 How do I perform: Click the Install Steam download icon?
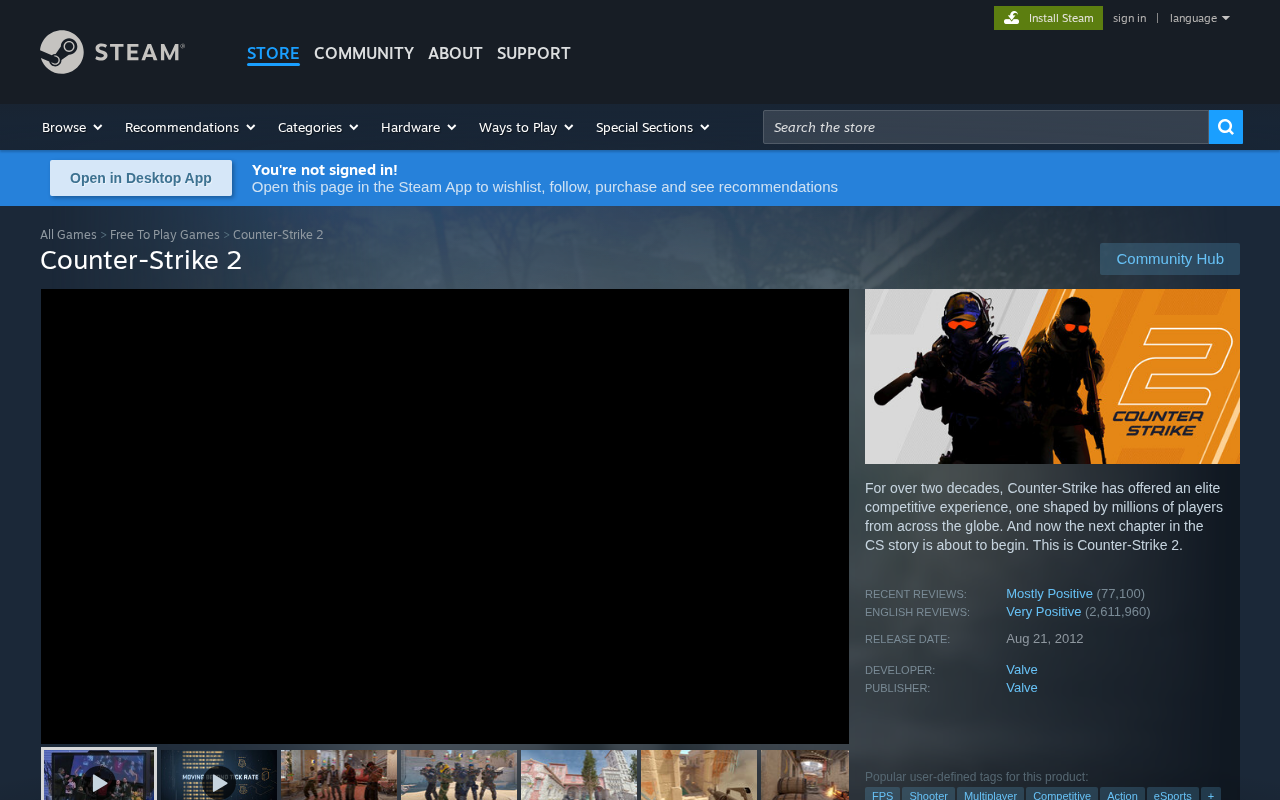[x=1011, y=18]
